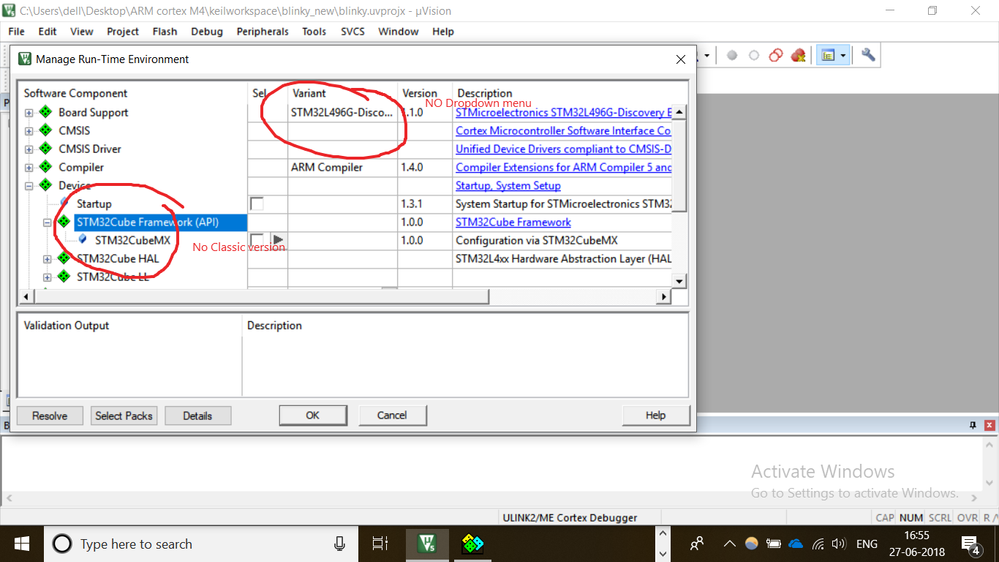999x562 pixels.
Task: Click the STM32CubeMX blue component icon
Action: [x=82, y=240]
